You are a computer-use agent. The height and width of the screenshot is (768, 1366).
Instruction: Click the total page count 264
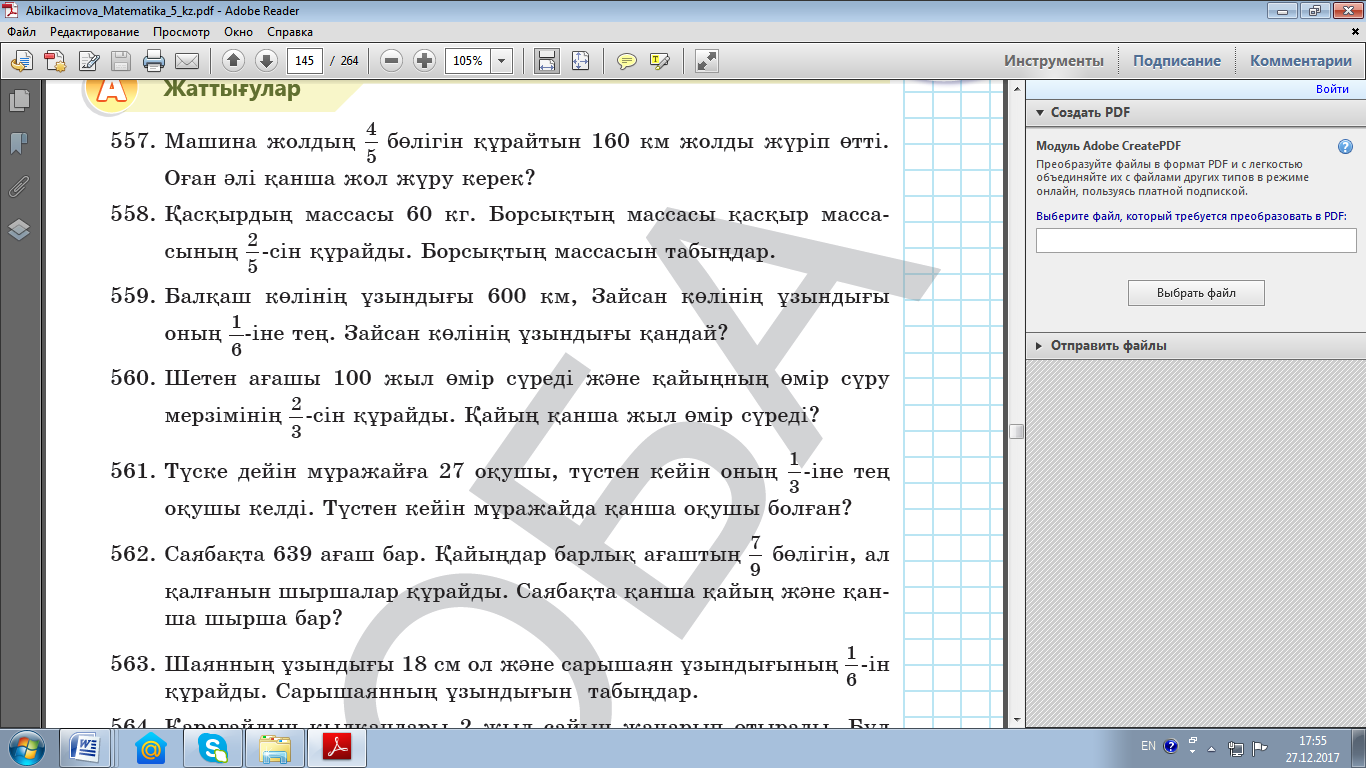click(349, 61)
